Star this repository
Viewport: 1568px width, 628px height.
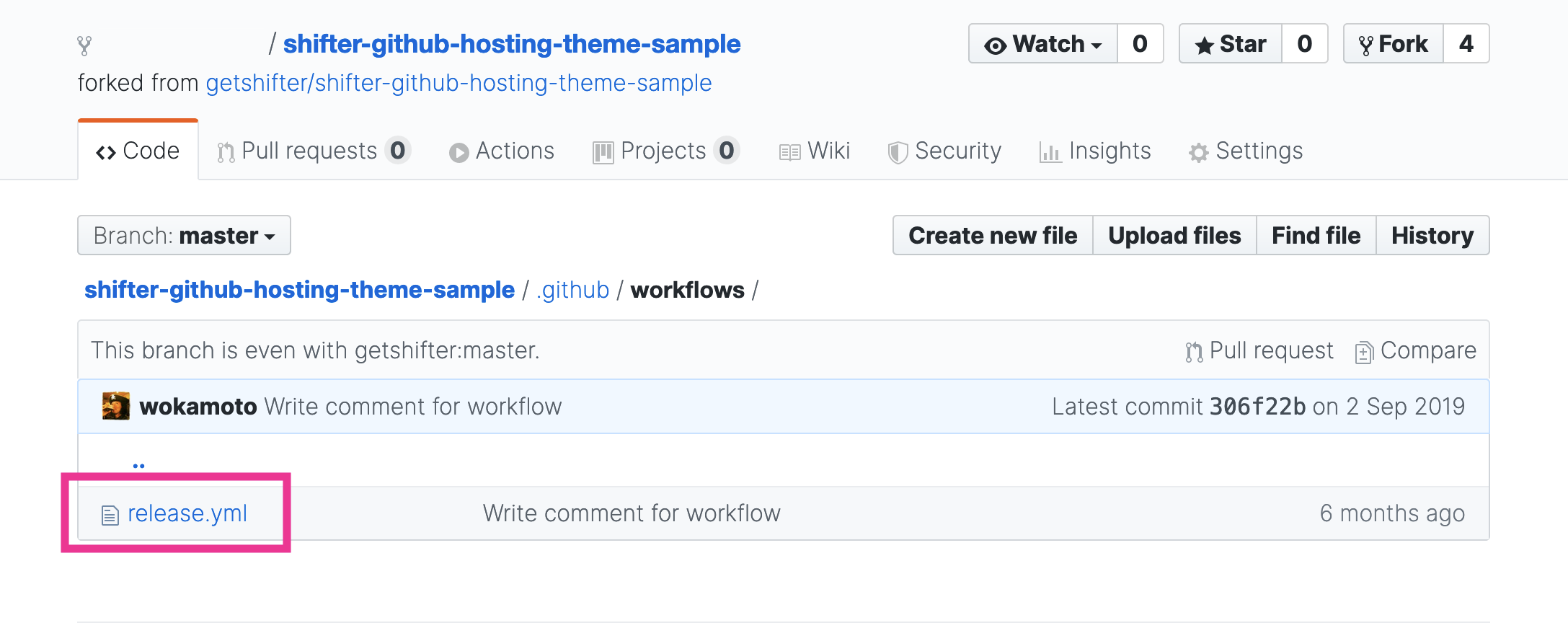[x=1231, y=44]
